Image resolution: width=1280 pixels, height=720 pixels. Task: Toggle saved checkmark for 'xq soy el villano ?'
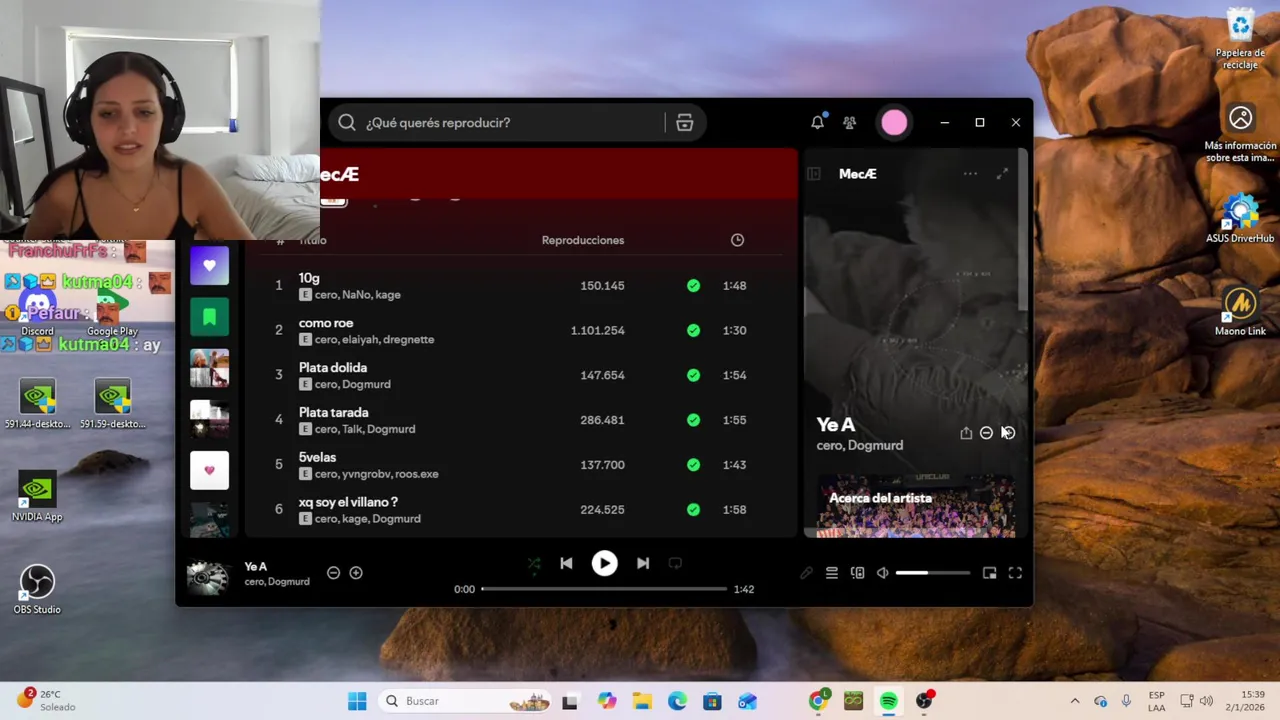(x=693, y=510)
